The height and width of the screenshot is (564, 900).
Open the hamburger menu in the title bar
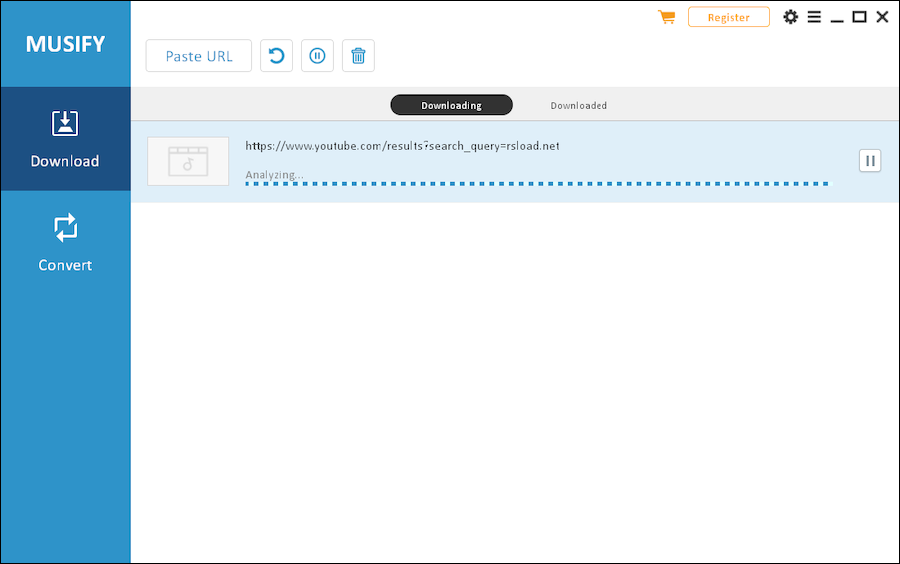pyautogui.click(x=814, y=17)
